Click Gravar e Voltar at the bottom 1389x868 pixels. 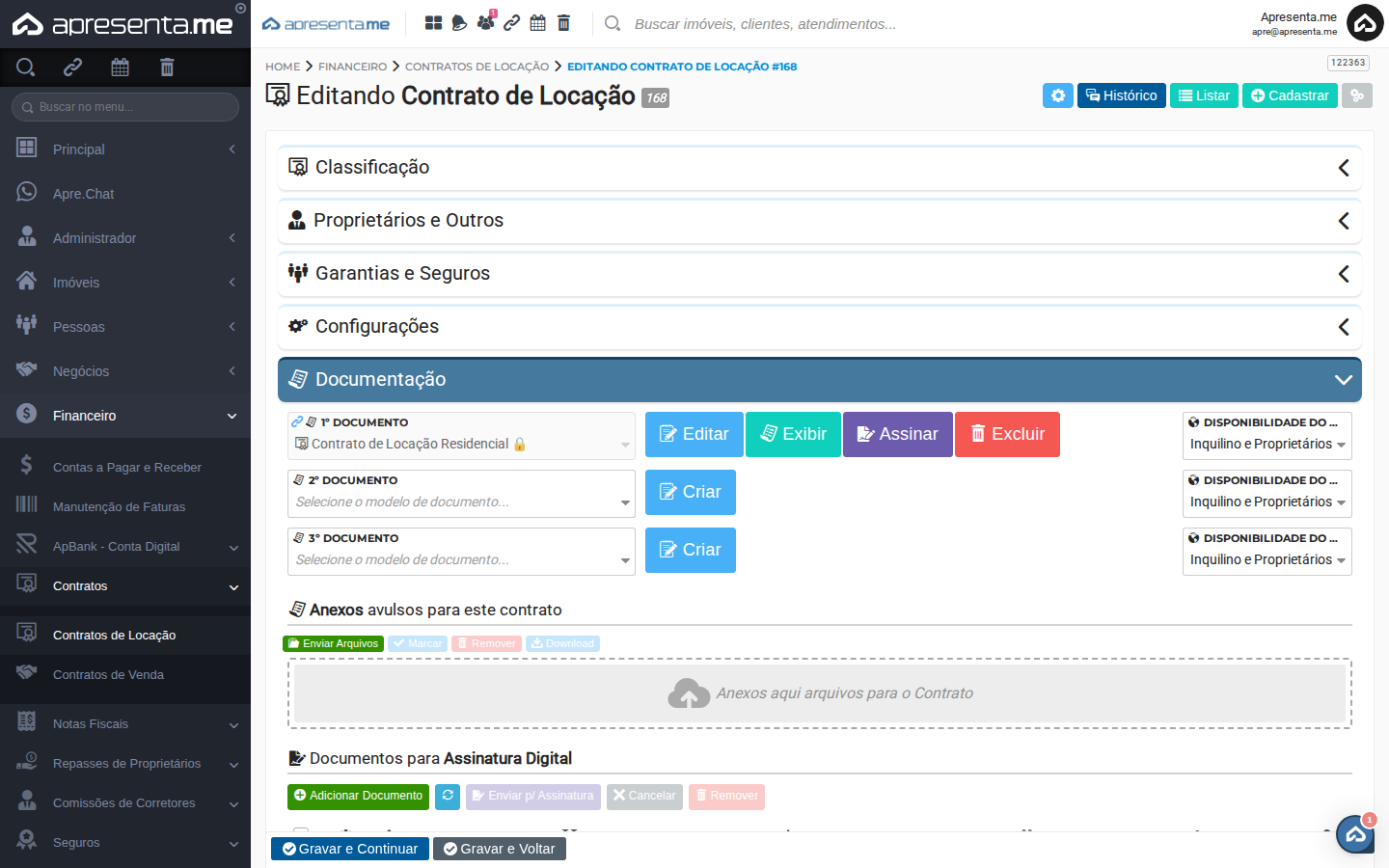(x=500, y=849)
